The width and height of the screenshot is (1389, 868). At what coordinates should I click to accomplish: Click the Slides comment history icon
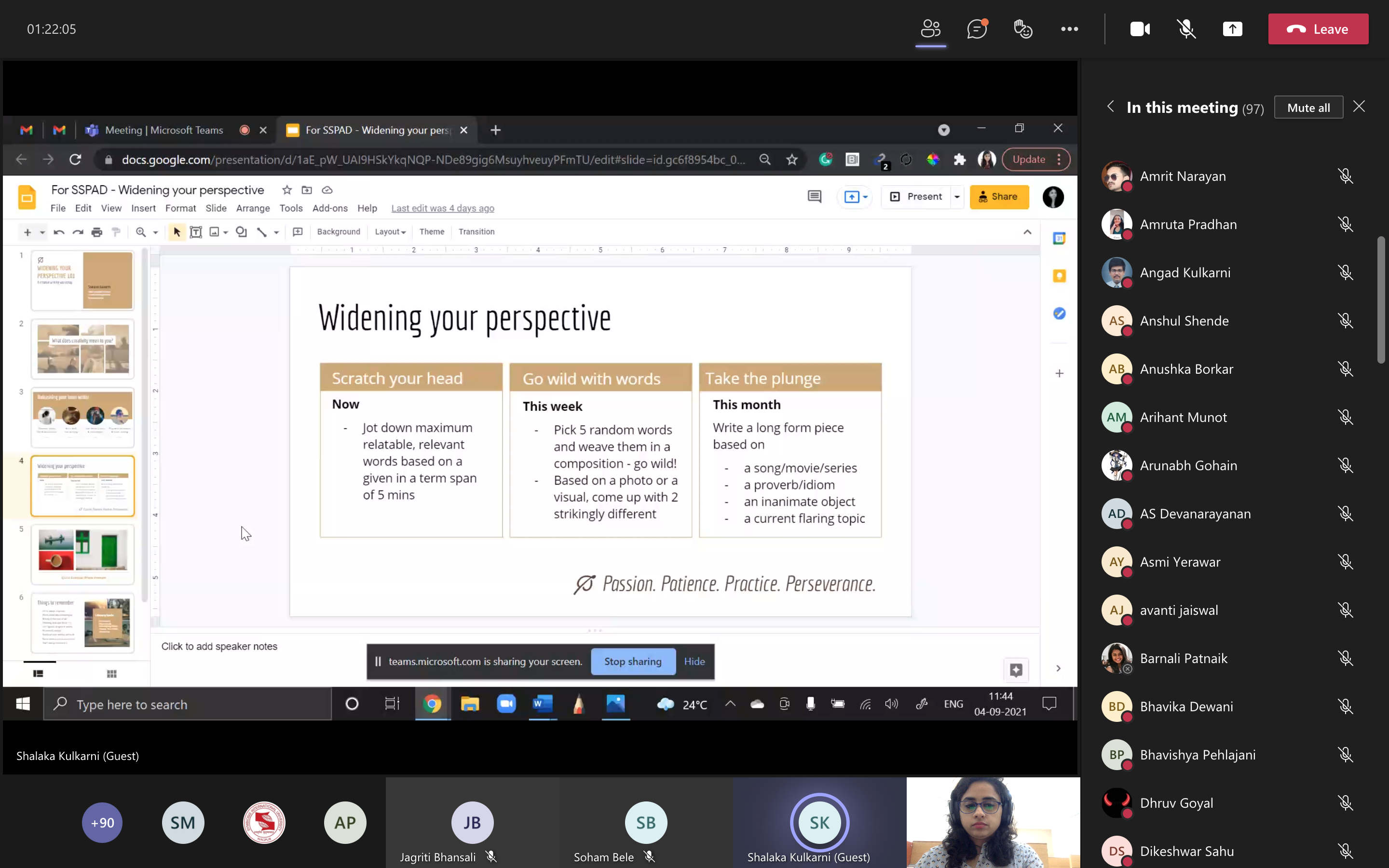point(814,197)
